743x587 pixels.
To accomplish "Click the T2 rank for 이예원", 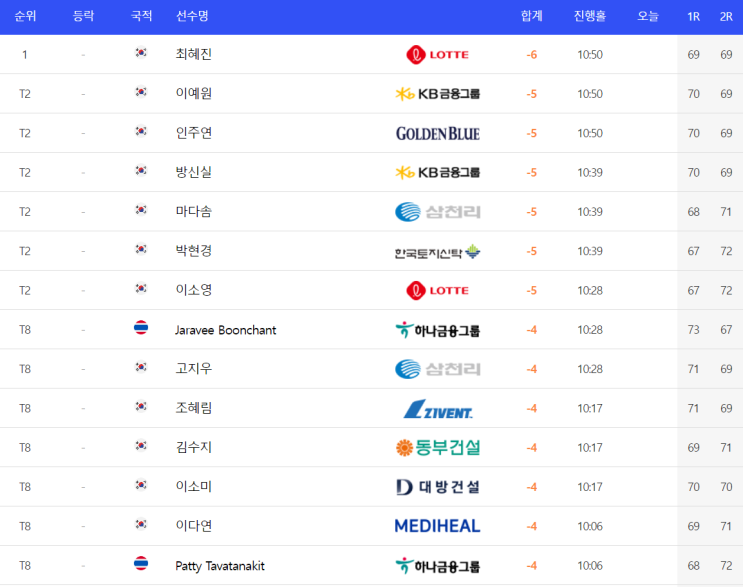I will tap(25, 94).
